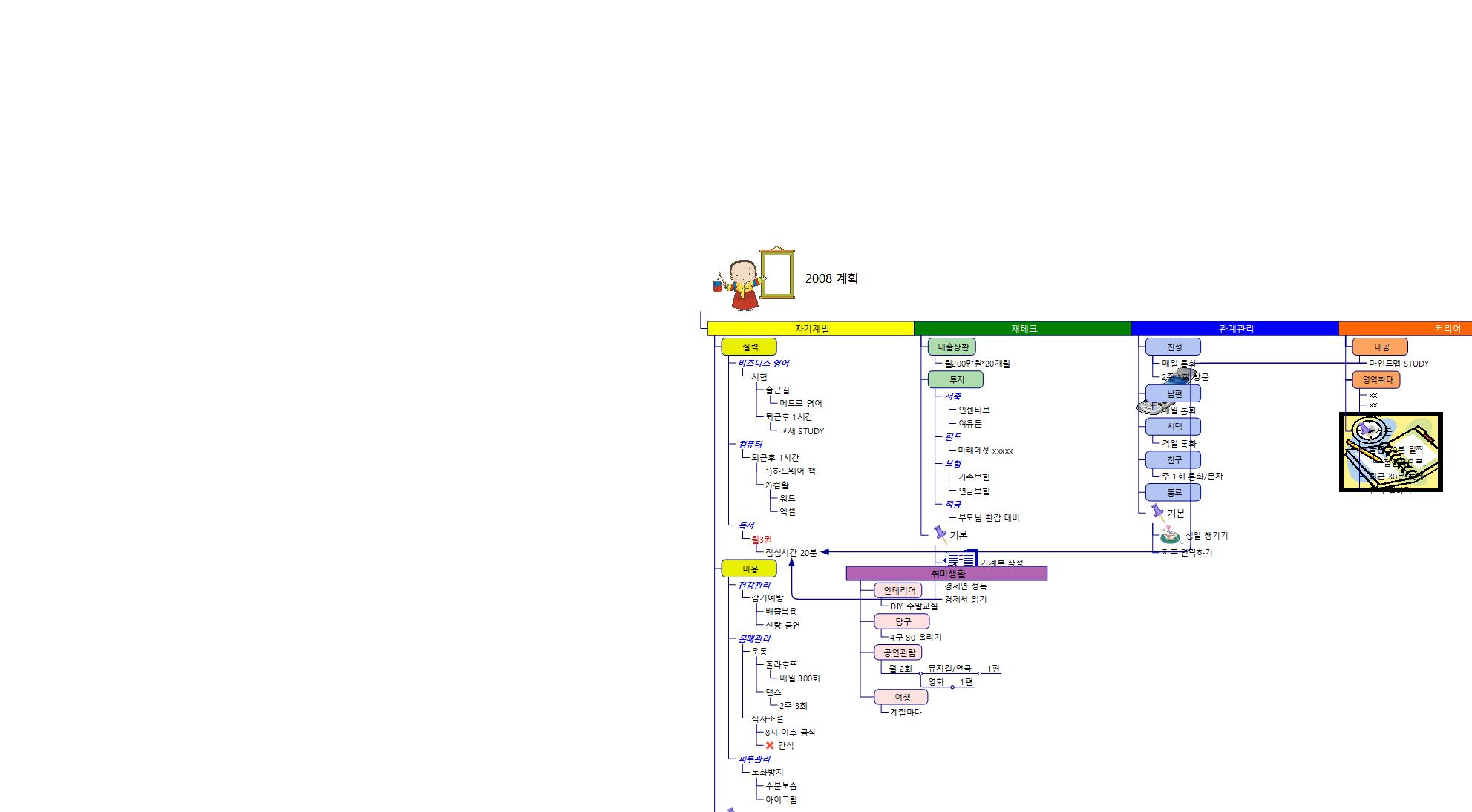Click the pushpin icon under 관계관리
The image size is (1472, 812).
coord(1157,512)
